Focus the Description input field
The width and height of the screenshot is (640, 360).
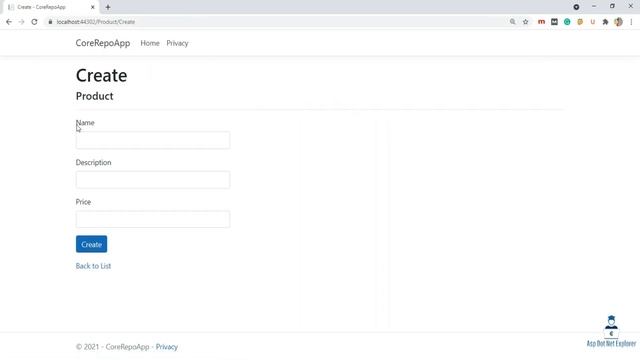pos(153,180)
